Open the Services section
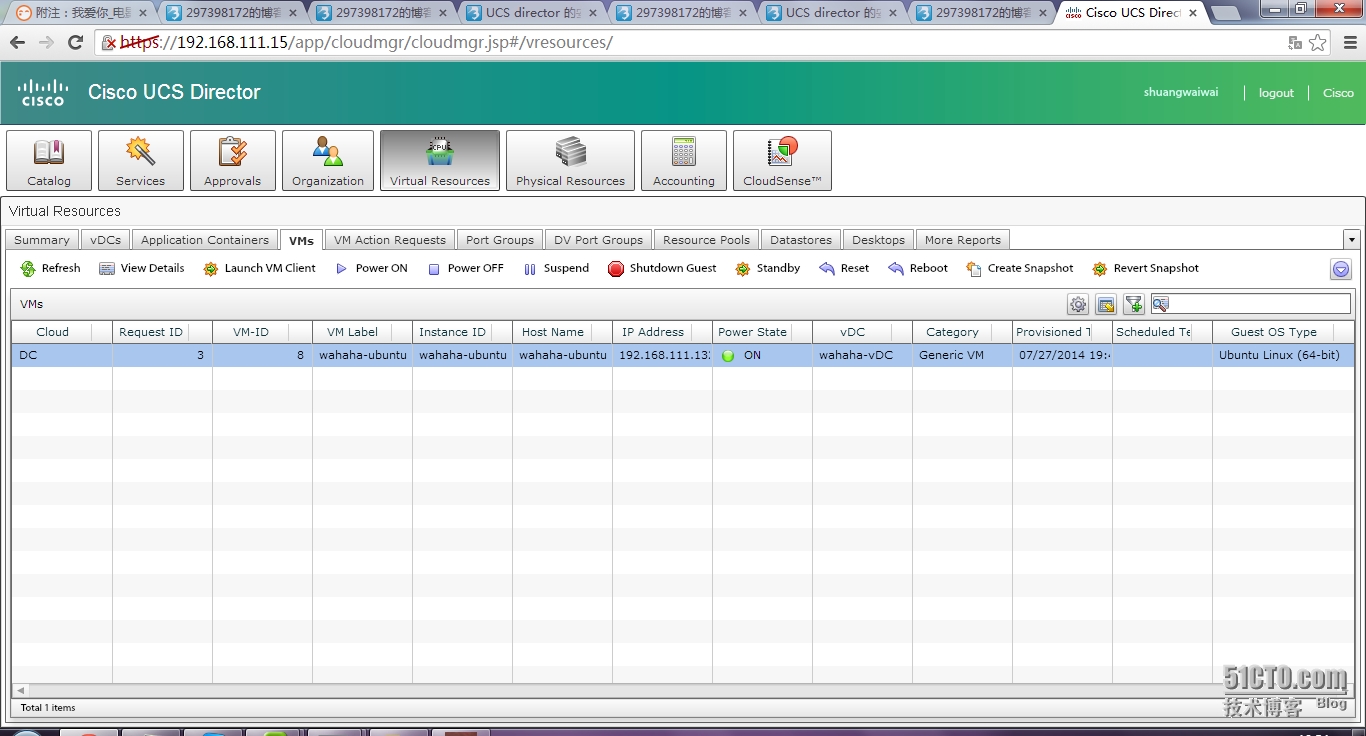Image resolution: width=1366 pixels, height=736 pixels. point(141,160)
